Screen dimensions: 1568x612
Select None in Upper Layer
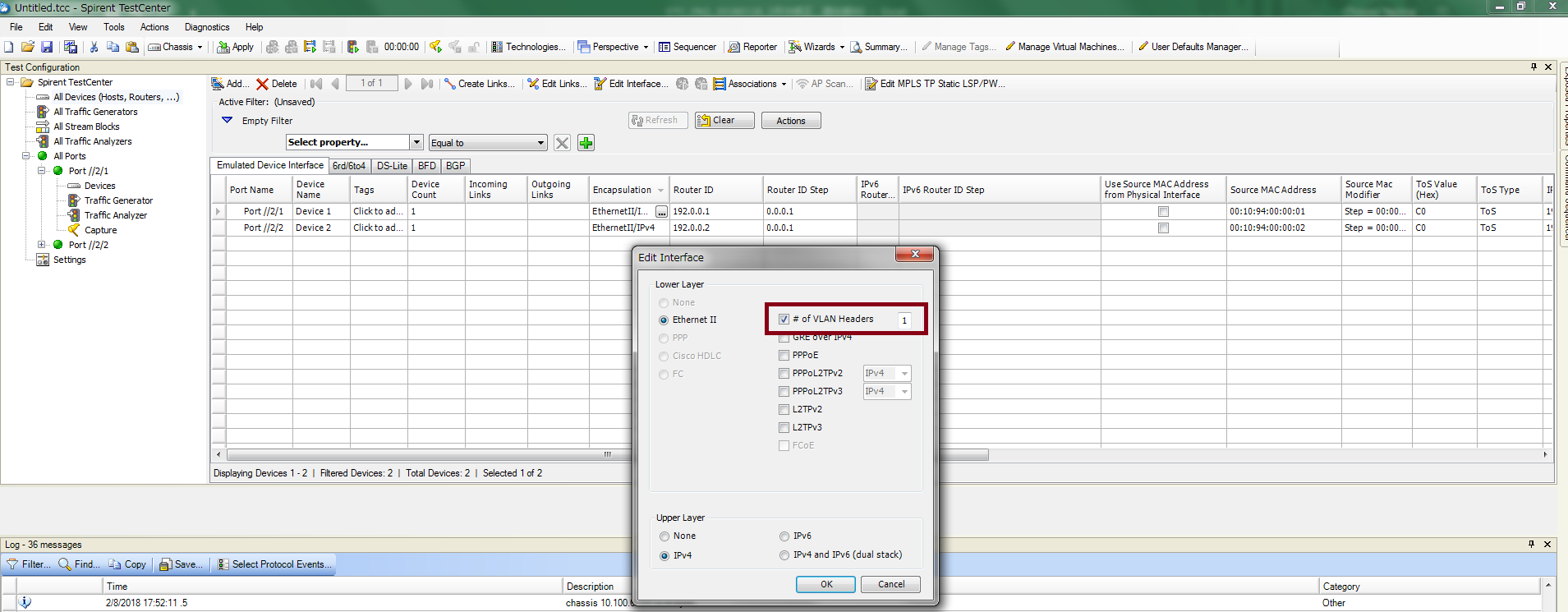coord(664,536)
